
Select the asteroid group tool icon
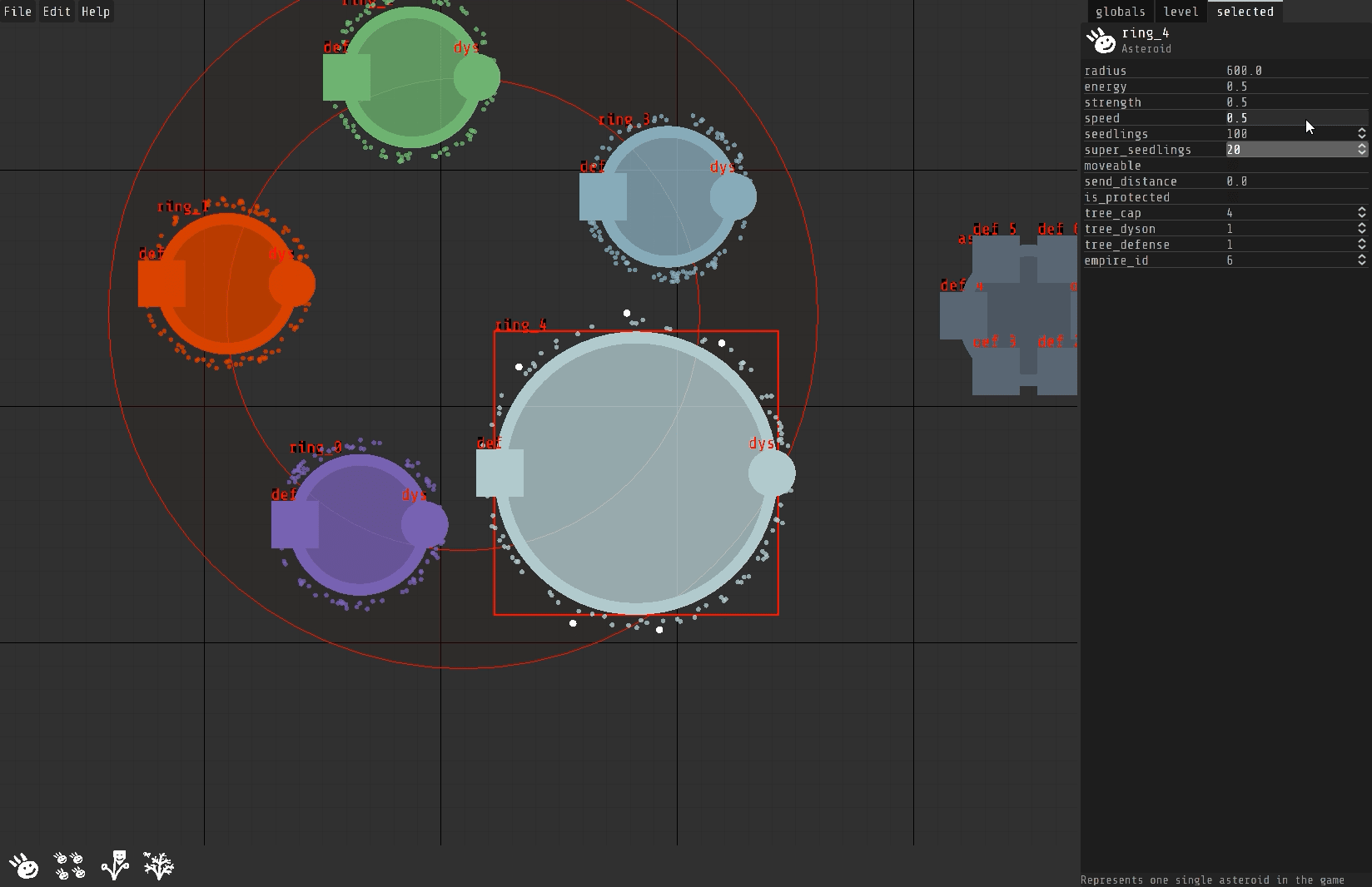point(69,866)
